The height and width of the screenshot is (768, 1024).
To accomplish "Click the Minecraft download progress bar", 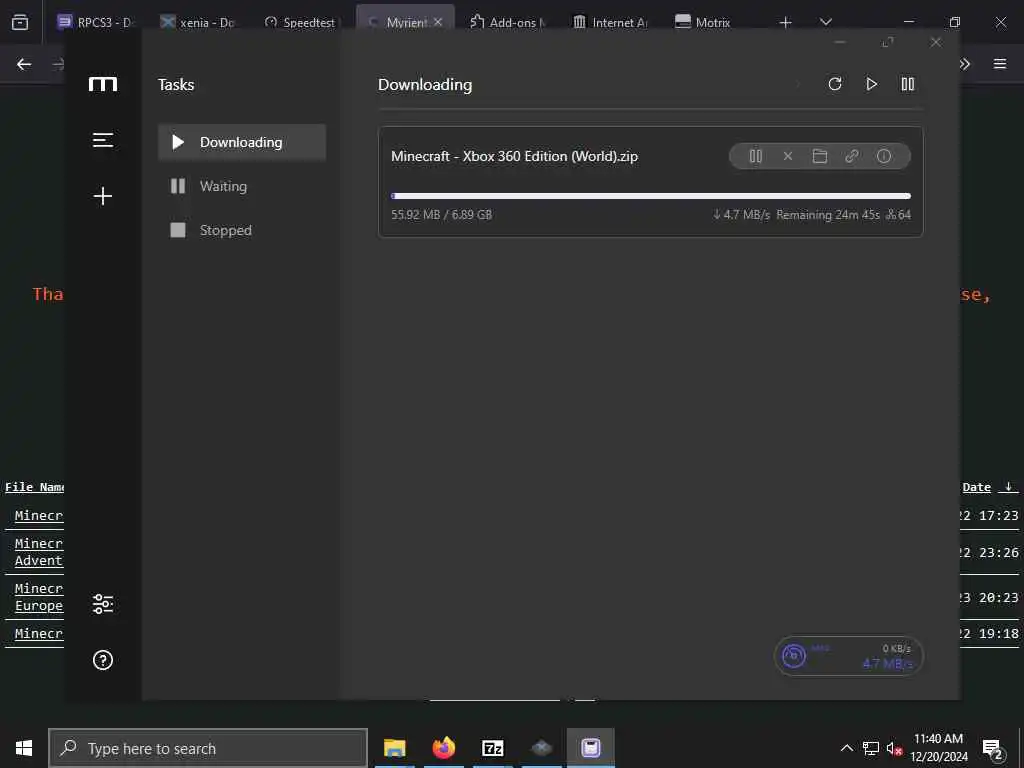I will click(650, 196).
